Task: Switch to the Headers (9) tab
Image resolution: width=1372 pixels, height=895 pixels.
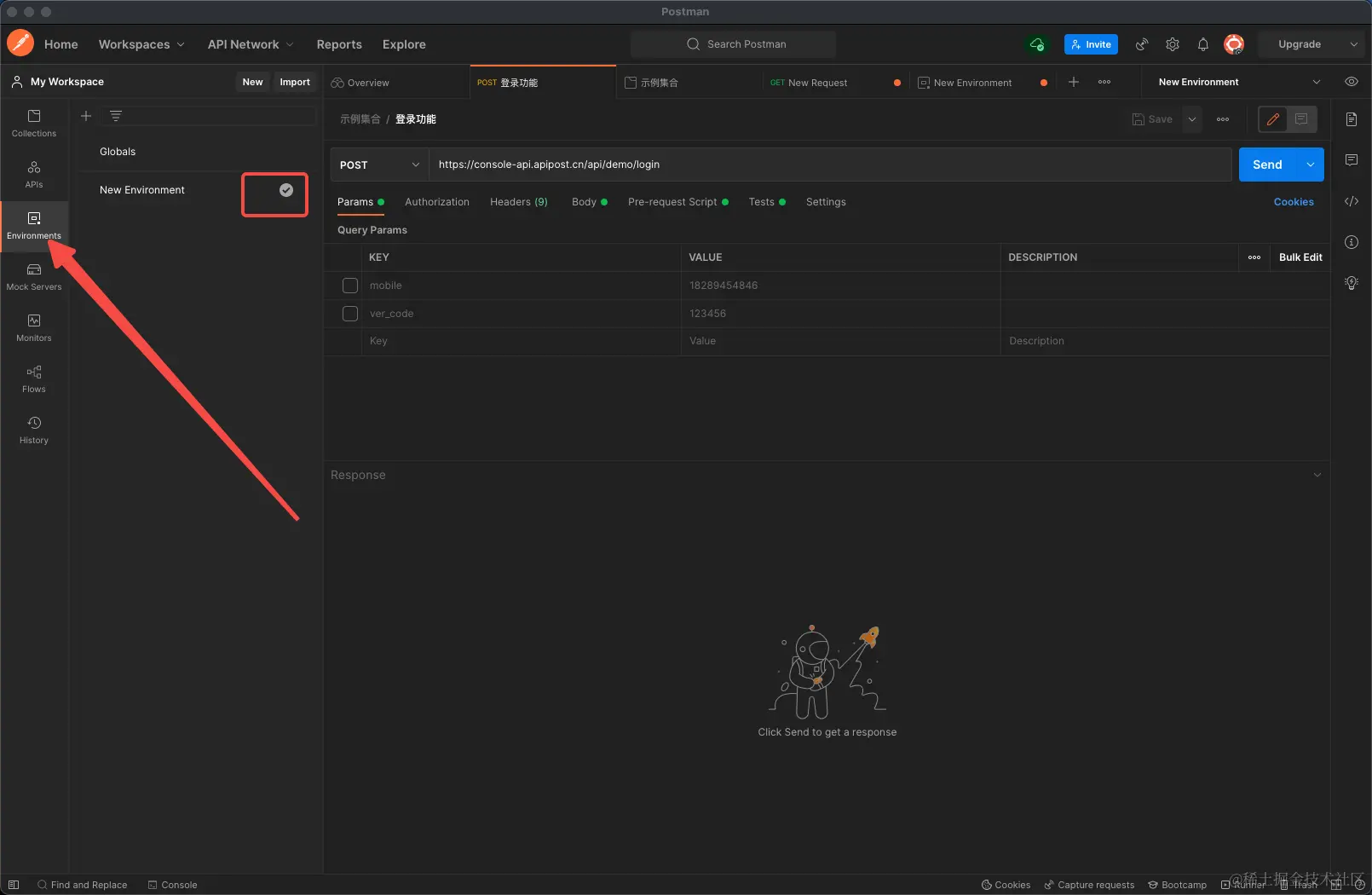Action: pos(519,202)
